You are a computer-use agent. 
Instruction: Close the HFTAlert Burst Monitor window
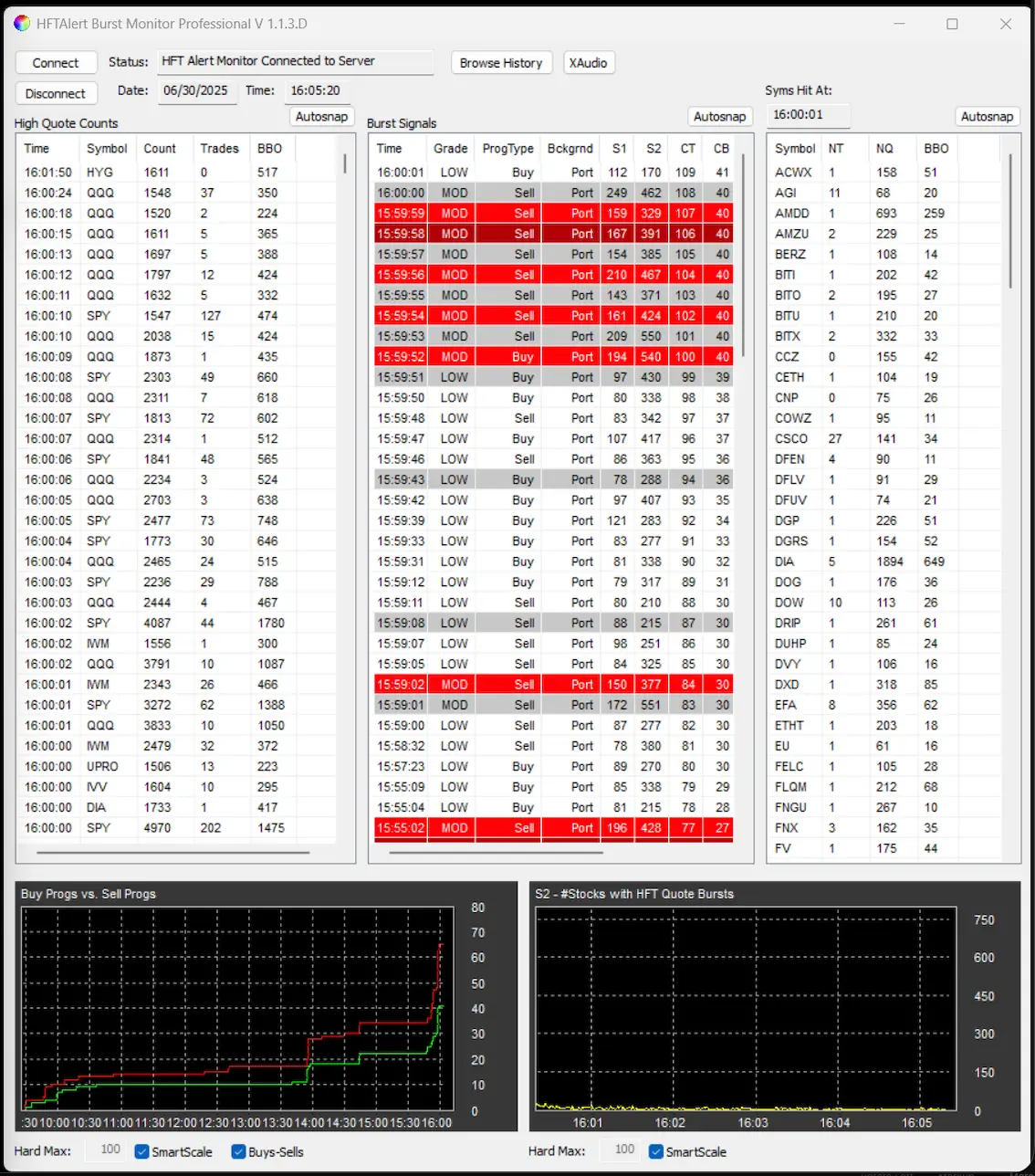(1005, 24)
